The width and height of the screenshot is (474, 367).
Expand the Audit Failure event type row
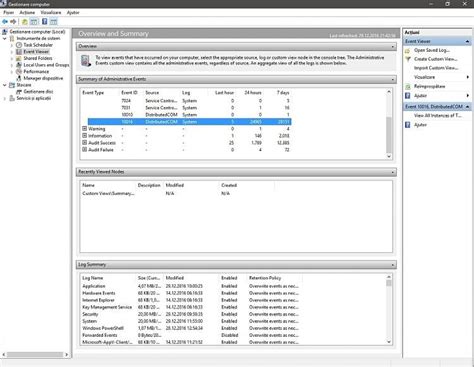tap(84, 150)
